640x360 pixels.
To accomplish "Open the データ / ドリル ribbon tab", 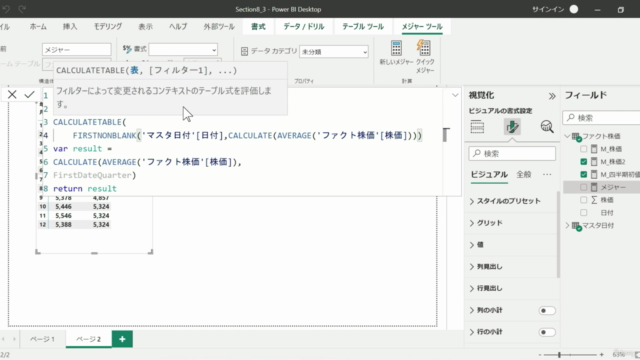I will pyautogui.click(x=304, y=27).
